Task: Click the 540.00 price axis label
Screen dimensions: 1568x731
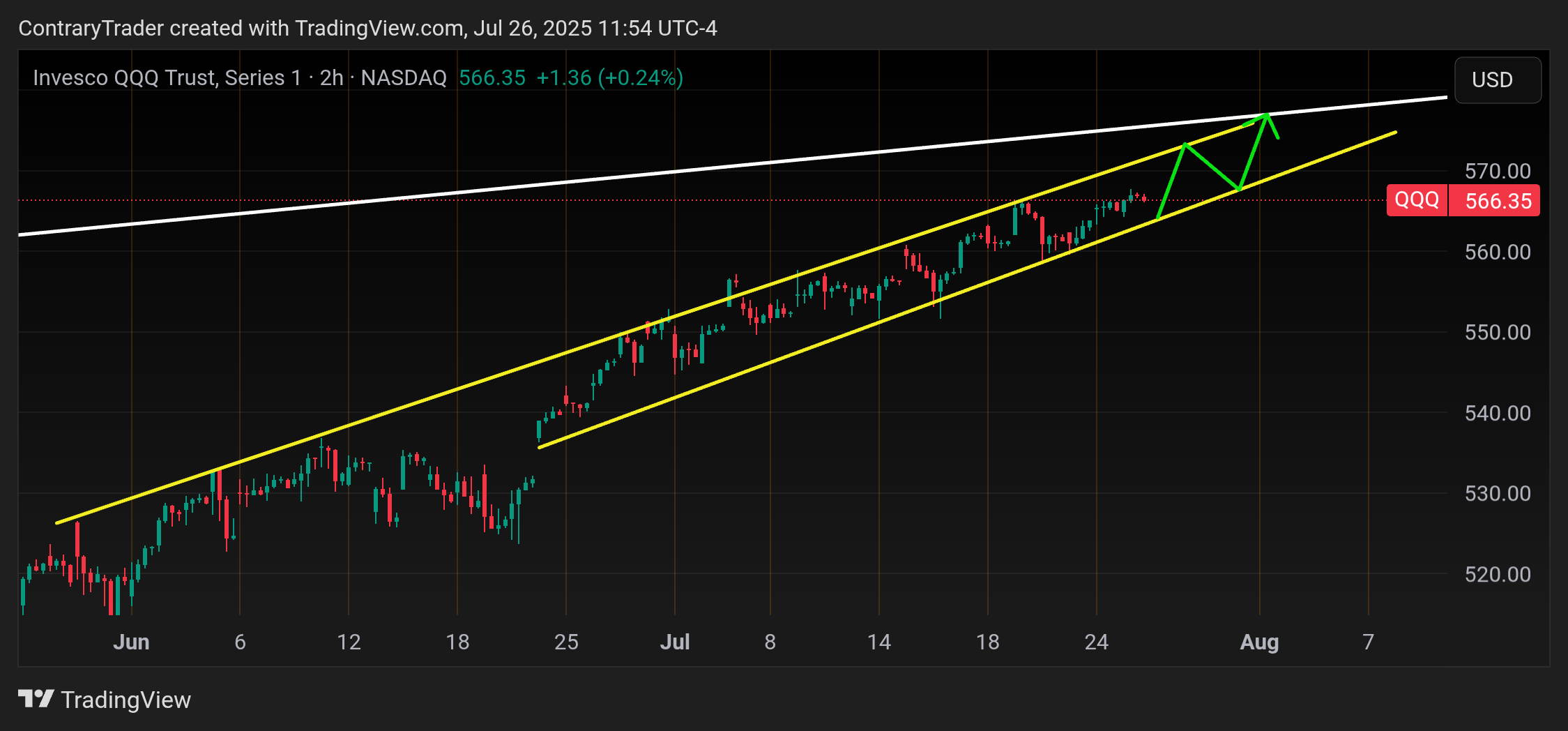Action: (1498, 413)
